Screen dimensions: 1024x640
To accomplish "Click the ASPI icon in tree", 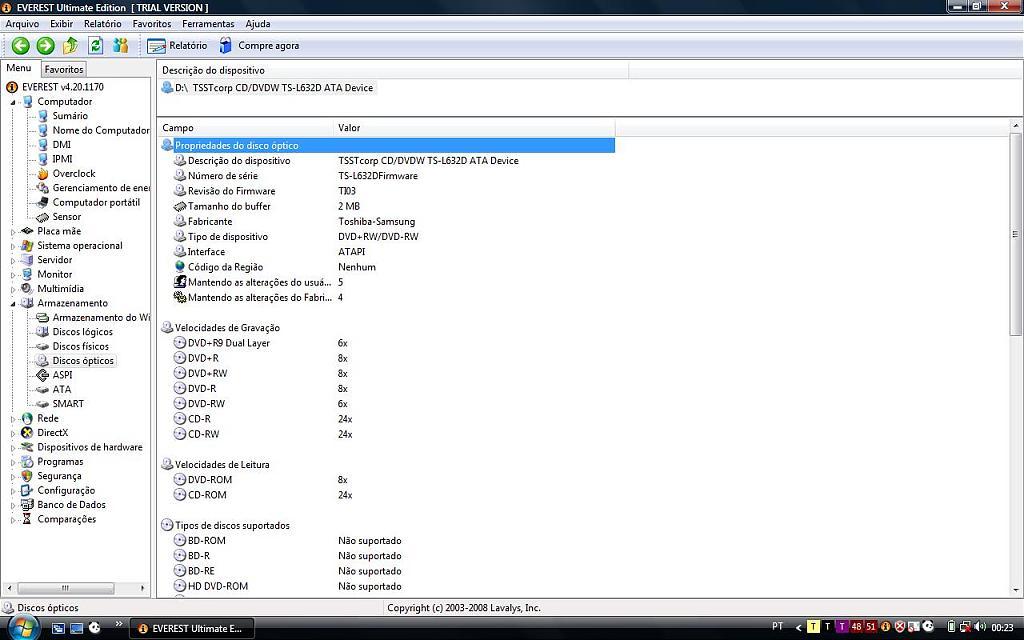I will pyautogui.click(x=42, y=375).
